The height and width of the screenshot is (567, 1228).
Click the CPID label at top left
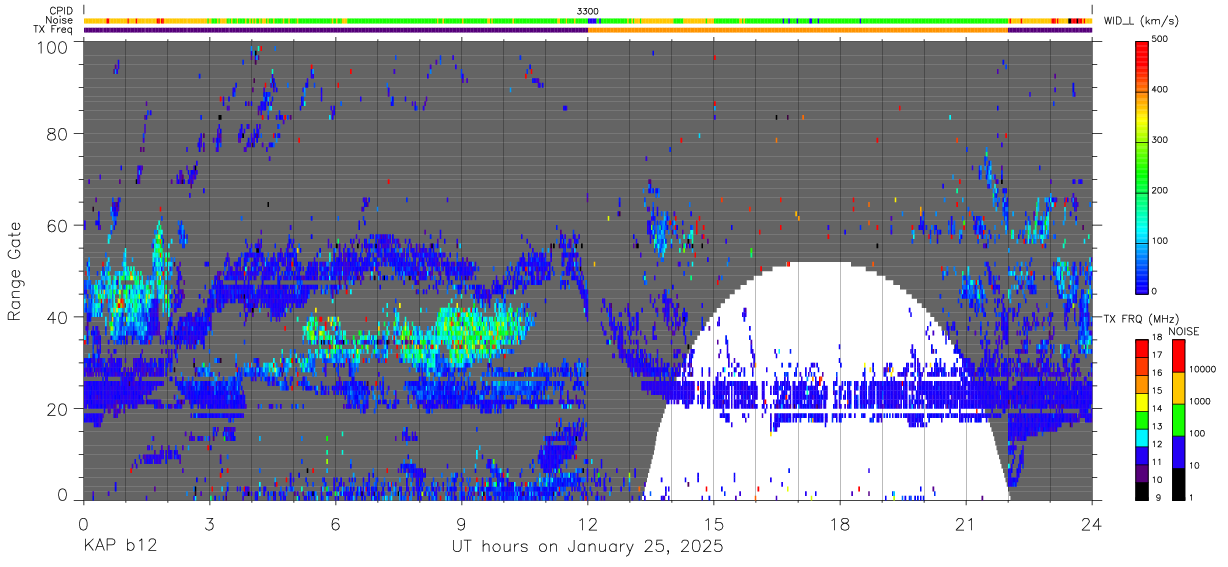coord(61,11)
